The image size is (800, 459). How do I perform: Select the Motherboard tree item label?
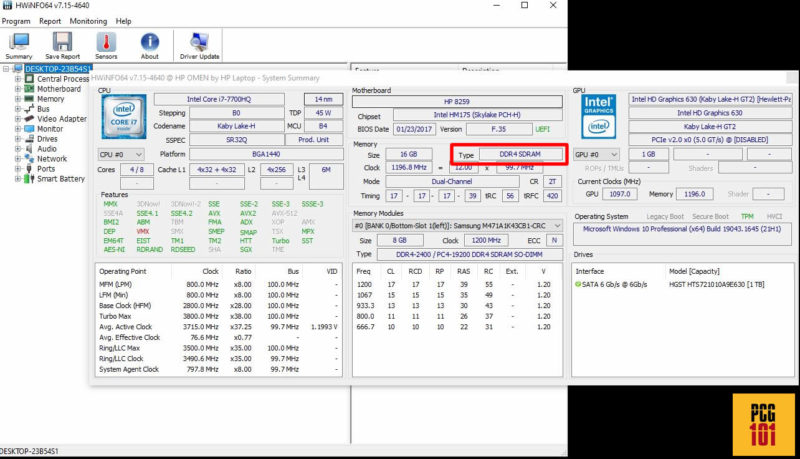coord(59,89)
